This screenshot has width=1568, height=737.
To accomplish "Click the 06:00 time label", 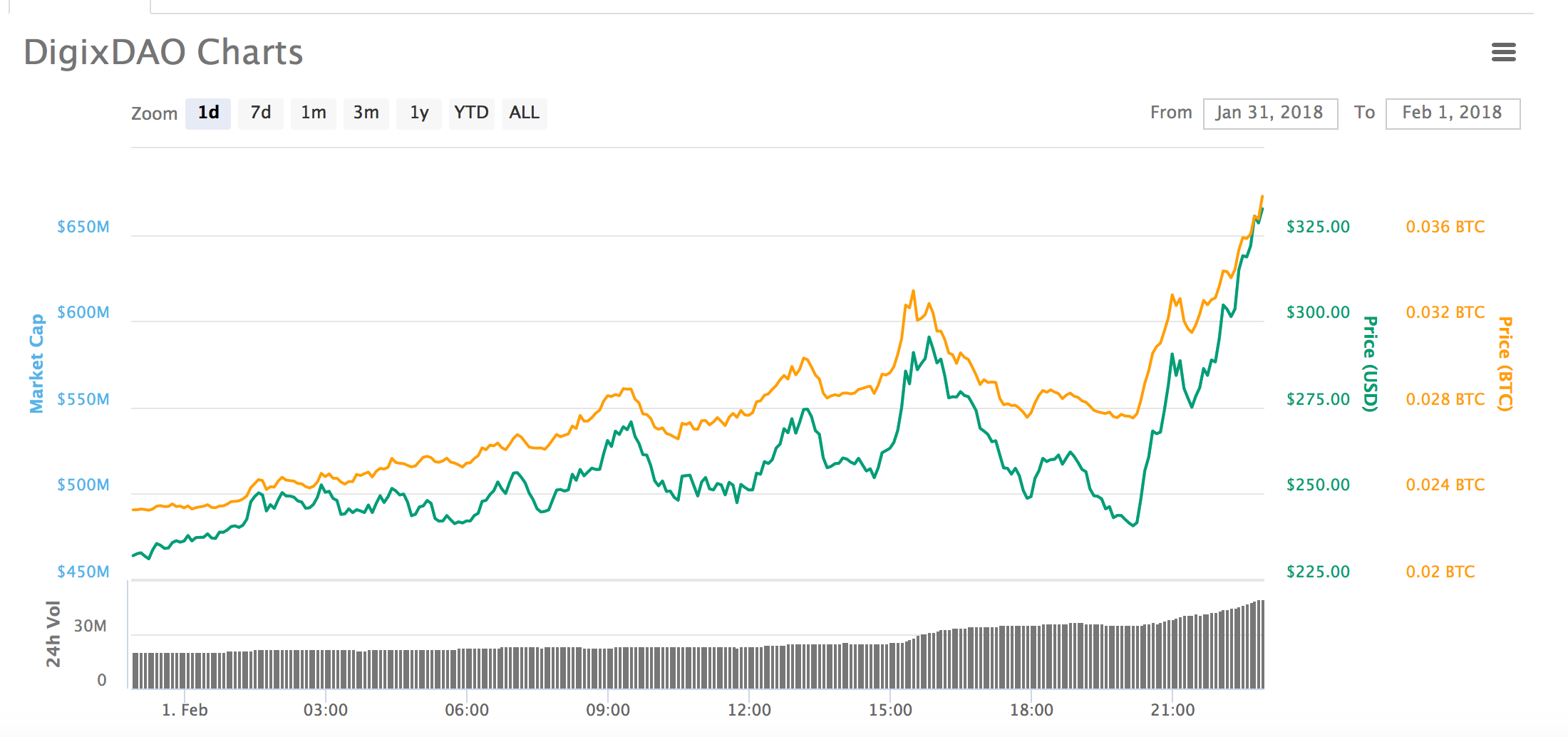I will pyautogui.click(x=467, y=710).
